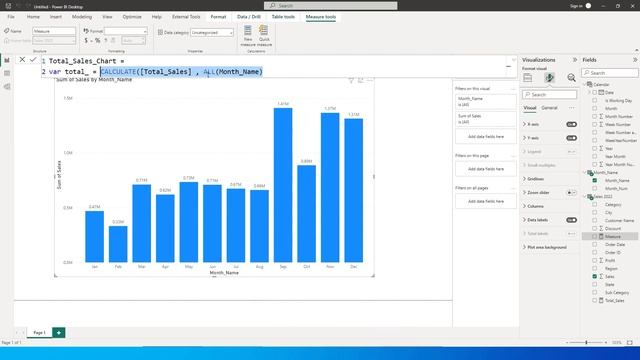Screen dimensions: 640x360
Task: Collapse the Fields pane arrows
Action: [635, 60]
